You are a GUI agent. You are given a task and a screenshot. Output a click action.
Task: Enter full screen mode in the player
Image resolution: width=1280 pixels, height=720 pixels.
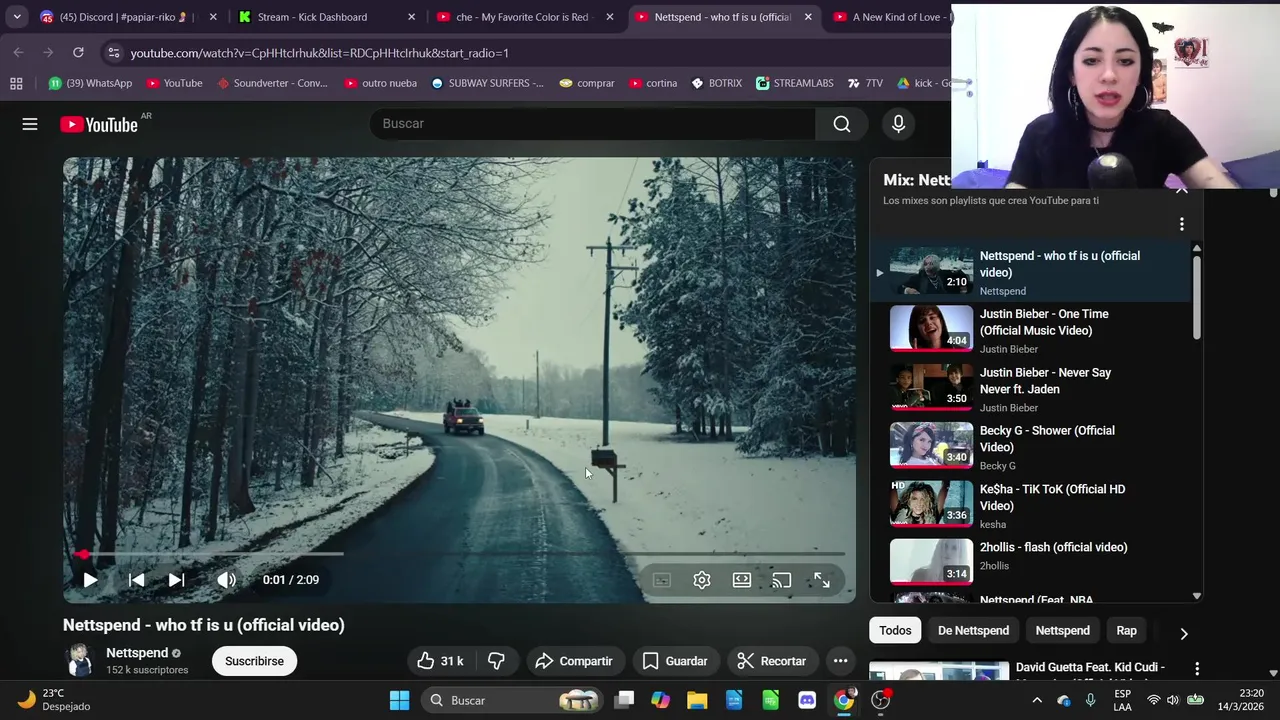tap(822, 580)
